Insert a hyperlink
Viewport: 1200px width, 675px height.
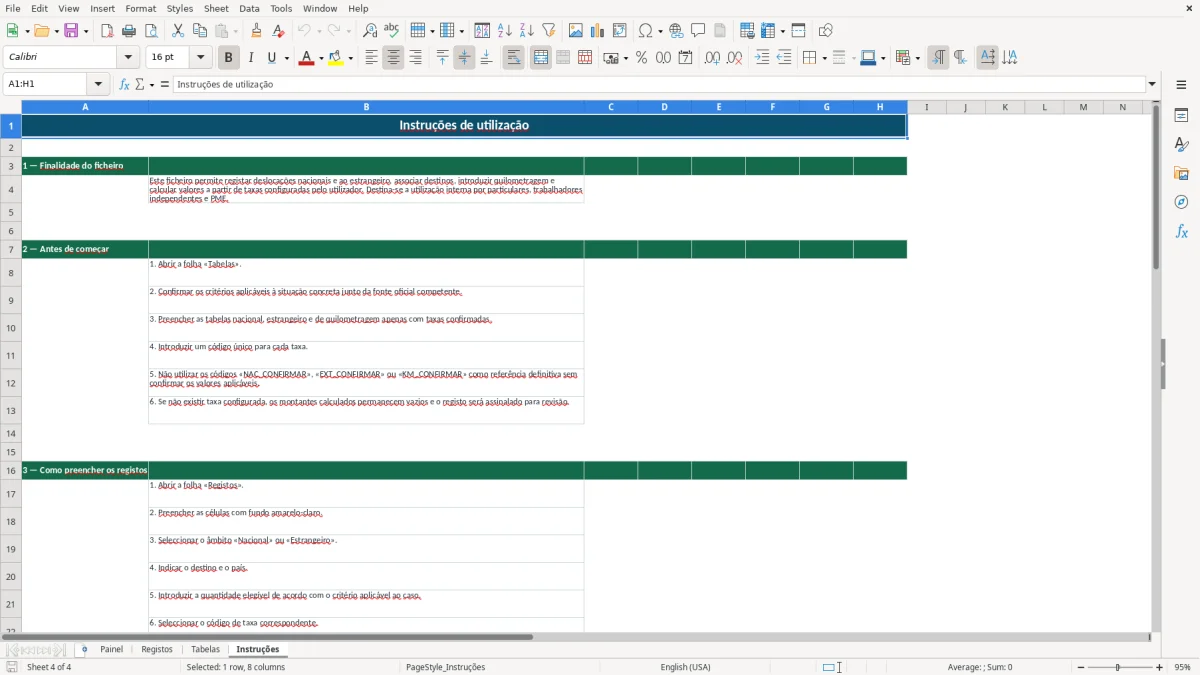point(676,31)
